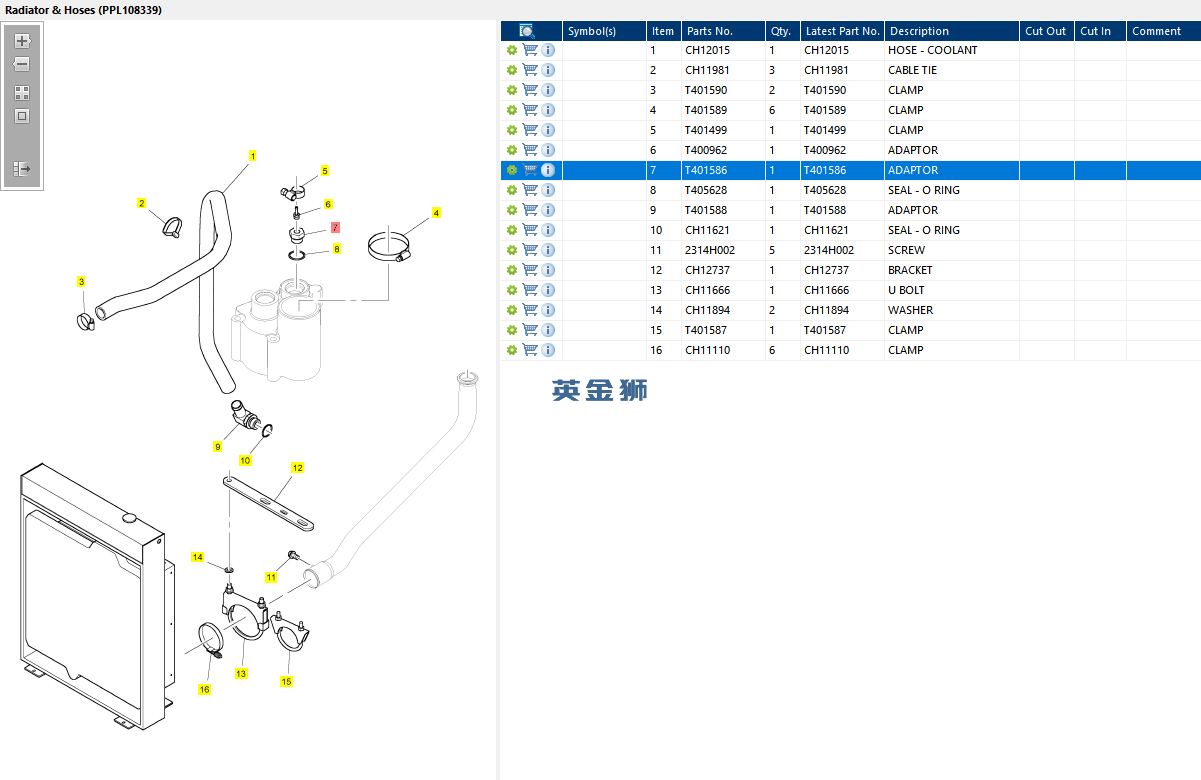This screenshot has height=780, width=1201.
Task: Select callout 10 on the diagram
Action: pos(245,461)
